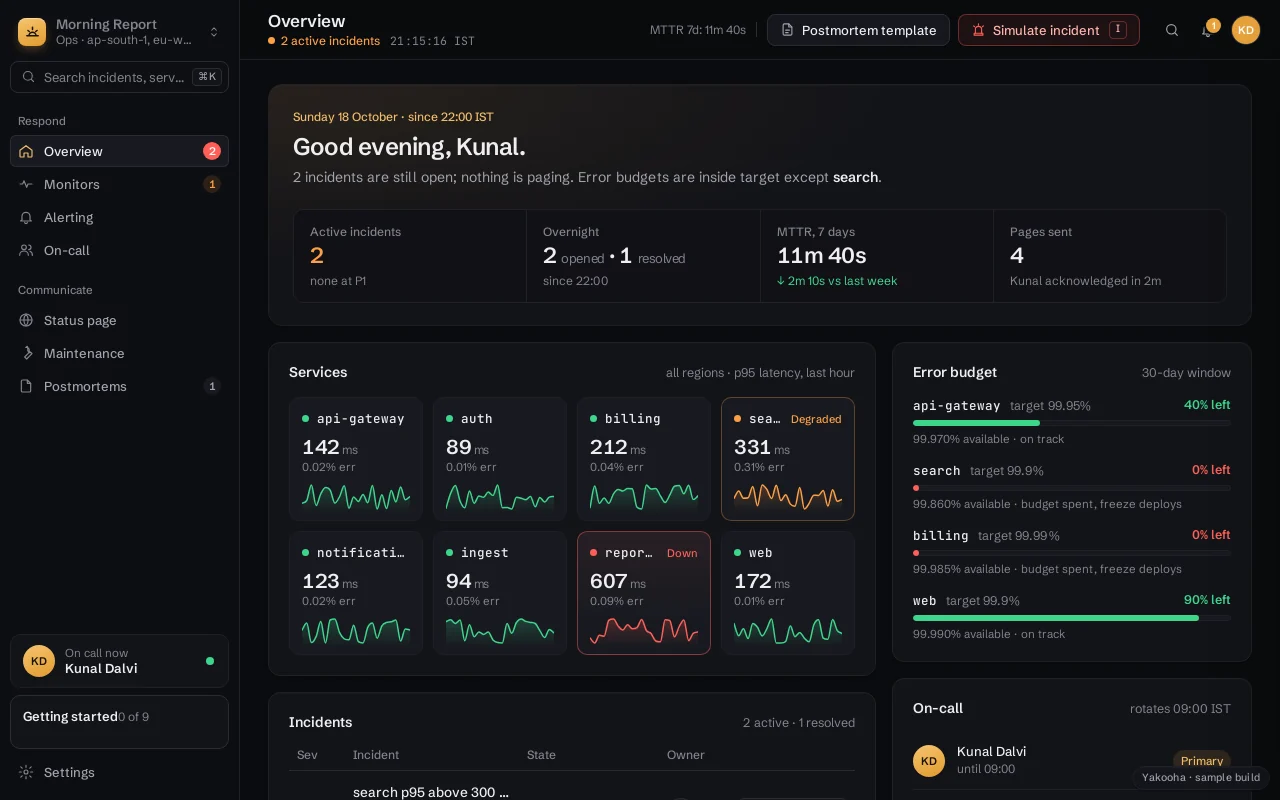
Task: Click the 2 active incidents link
Action: tap(324, 41)
